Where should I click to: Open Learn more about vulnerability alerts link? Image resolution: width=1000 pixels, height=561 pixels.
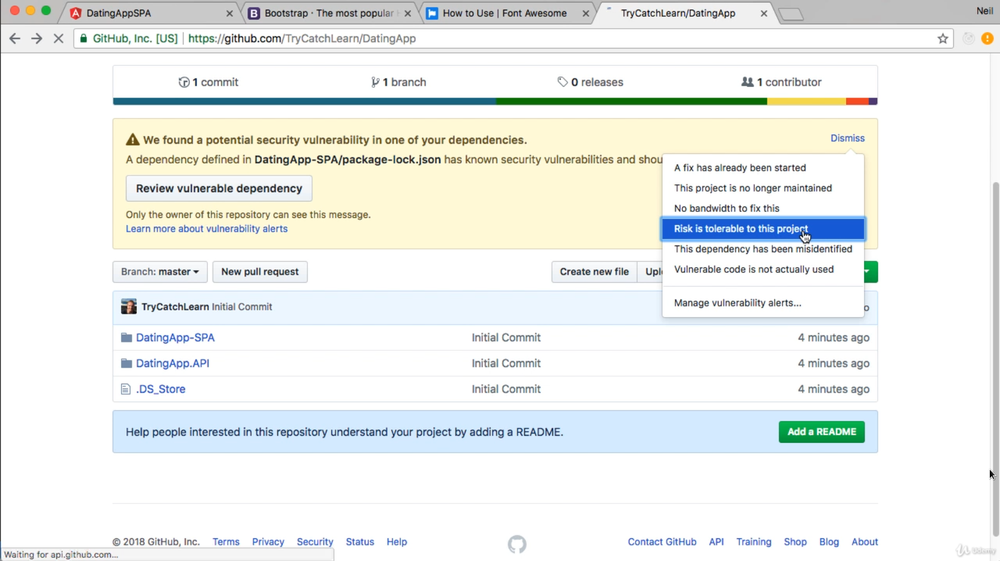point(207,229)
